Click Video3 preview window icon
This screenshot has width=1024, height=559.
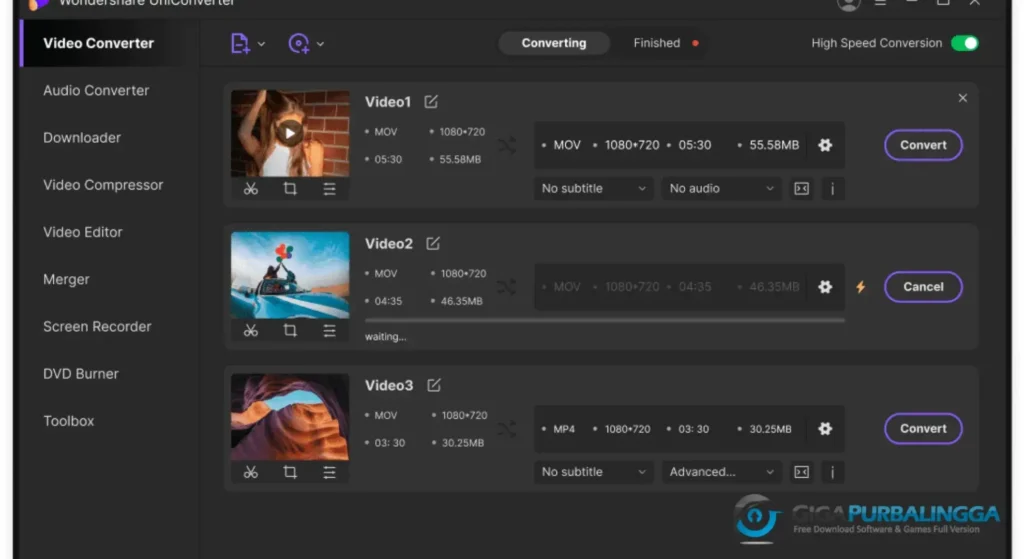[x=801, y=472]
